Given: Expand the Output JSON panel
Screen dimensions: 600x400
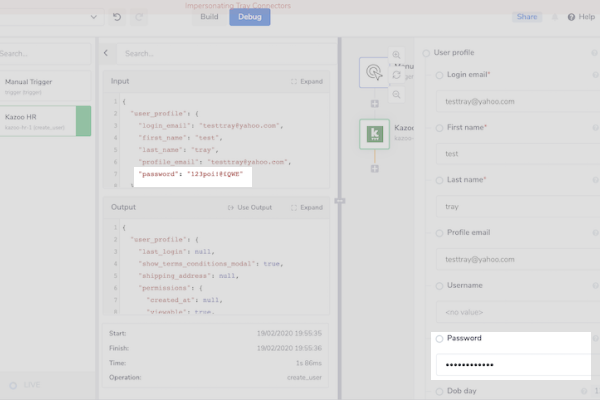Looking at the screenshot, I should (x=306, y=207).
